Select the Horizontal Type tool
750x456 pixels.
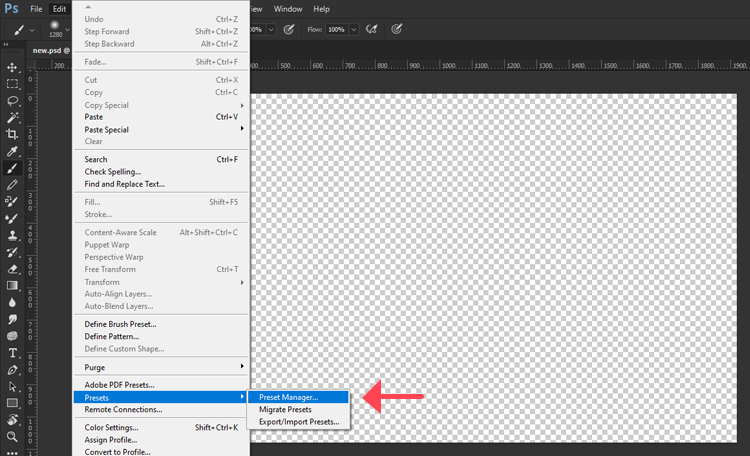click(13, 352)
